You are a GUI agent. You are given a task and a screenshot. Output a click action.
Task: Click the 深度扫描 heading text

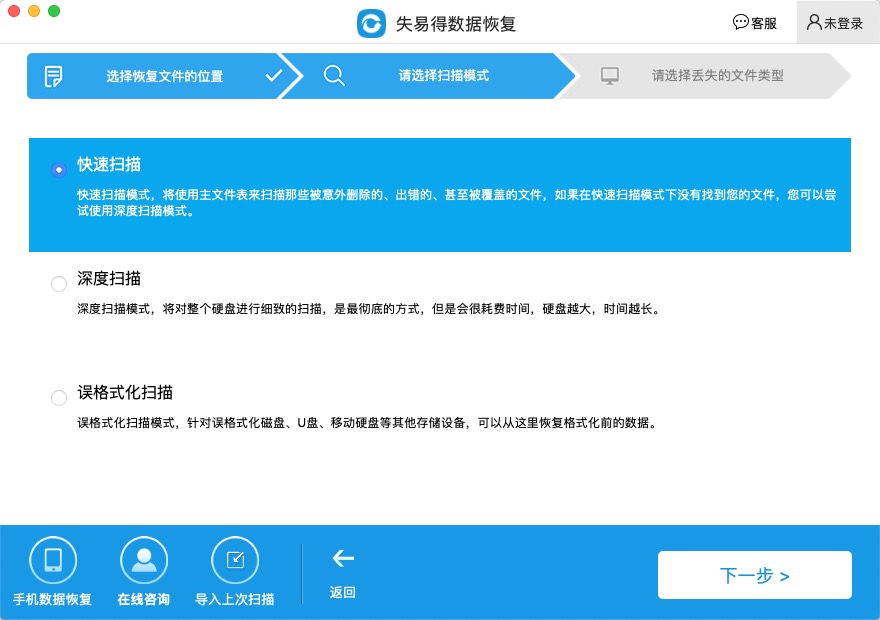[109, 278]
